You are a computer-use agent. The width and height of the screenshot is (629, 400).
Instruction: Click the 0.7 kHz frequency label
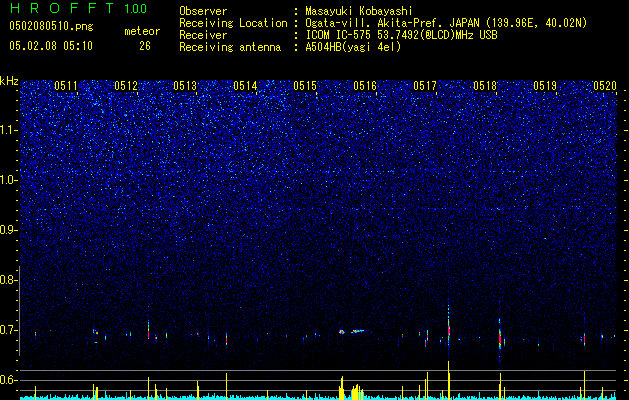tap(8, 330)
